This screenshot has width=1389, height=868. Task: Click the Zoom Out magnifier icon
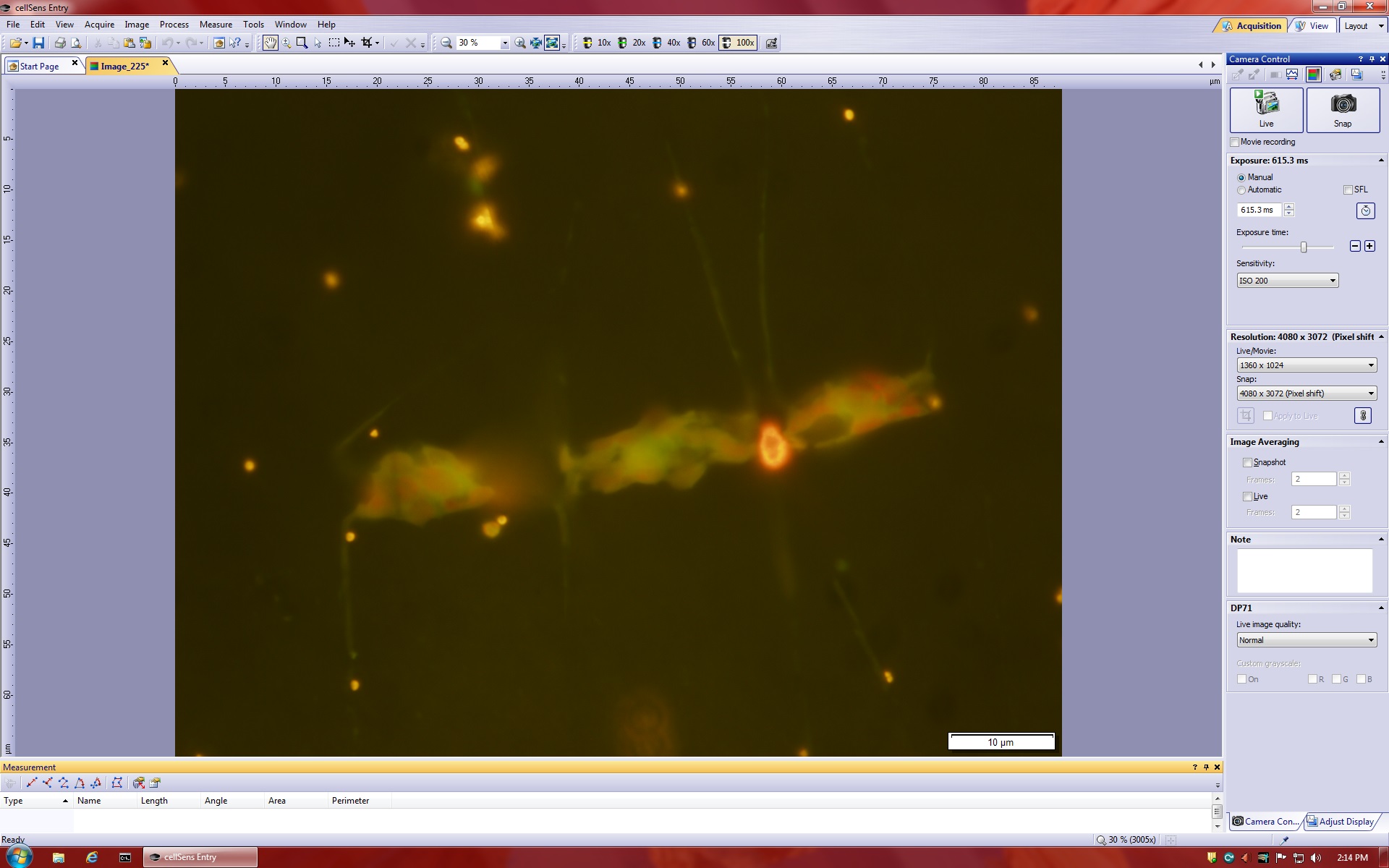pos(446,43)
